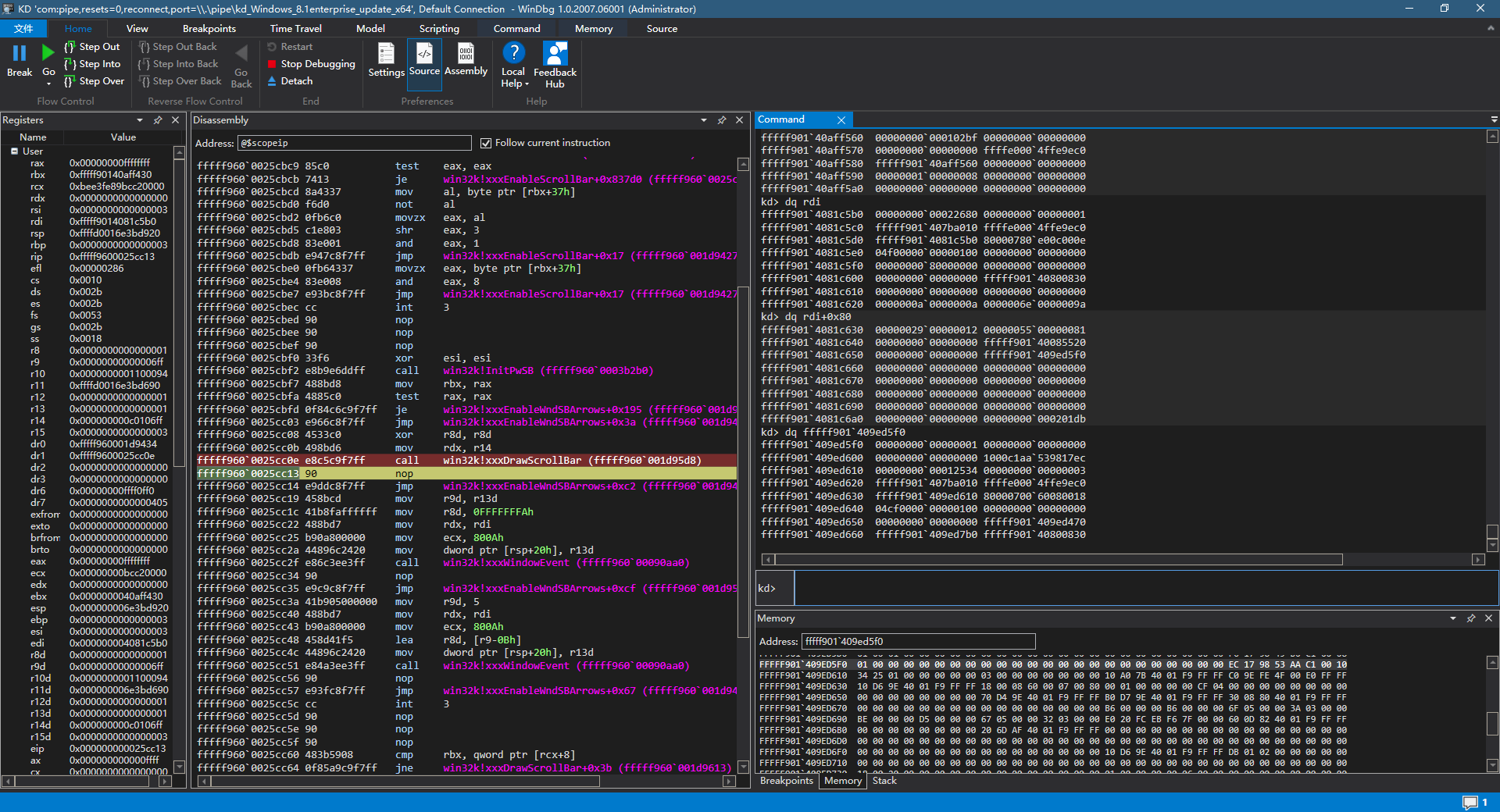Click win32k!InitPwSB call link
Image resolution: width=1500 pixels, height=812 pixels.
point(548,371)
